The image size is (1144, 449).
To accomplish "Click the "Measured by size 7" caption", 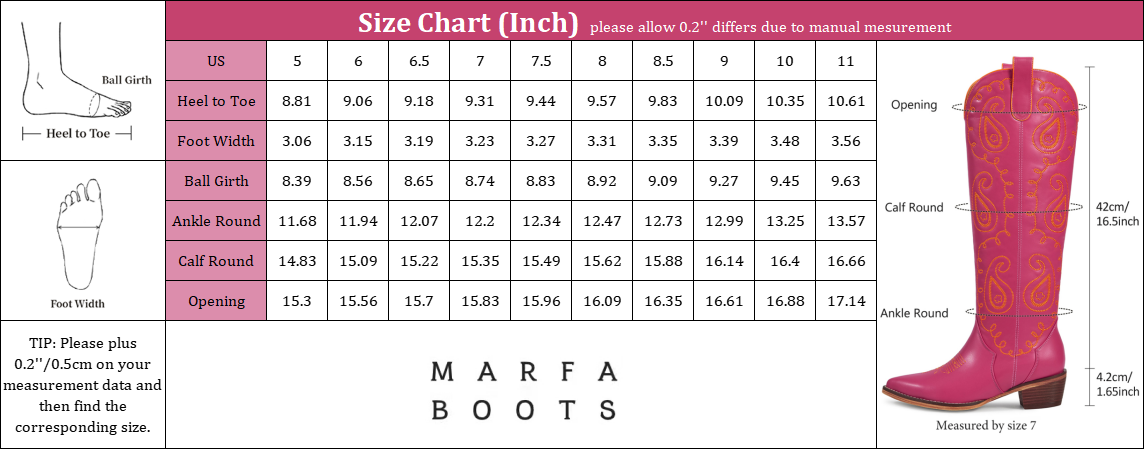I will [x=985, y=425].
